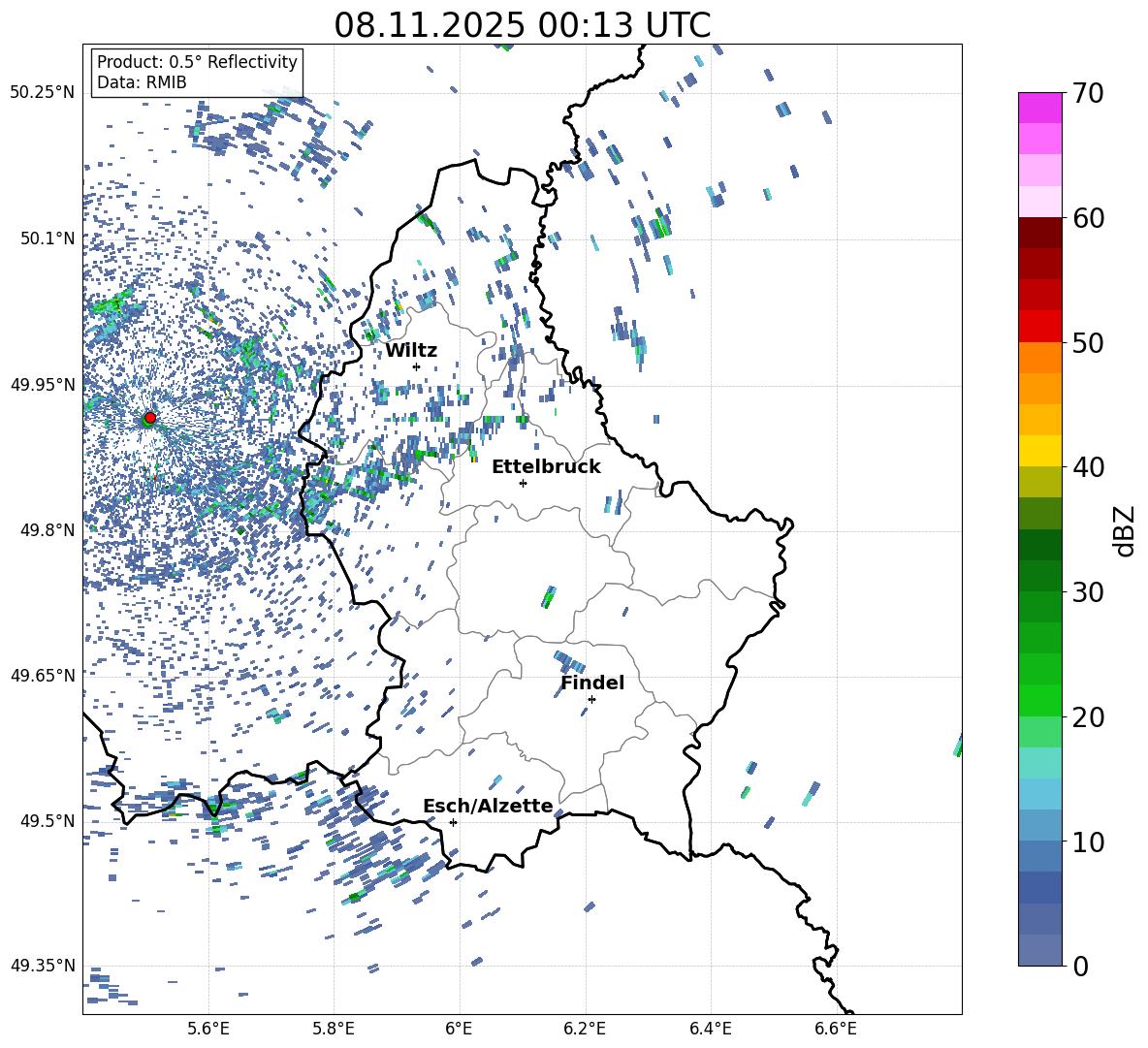Image resolution: width=1148 pixels, height=1048 pixels.
Task: Click the red radar site marker
Action: tap(149, 418)
